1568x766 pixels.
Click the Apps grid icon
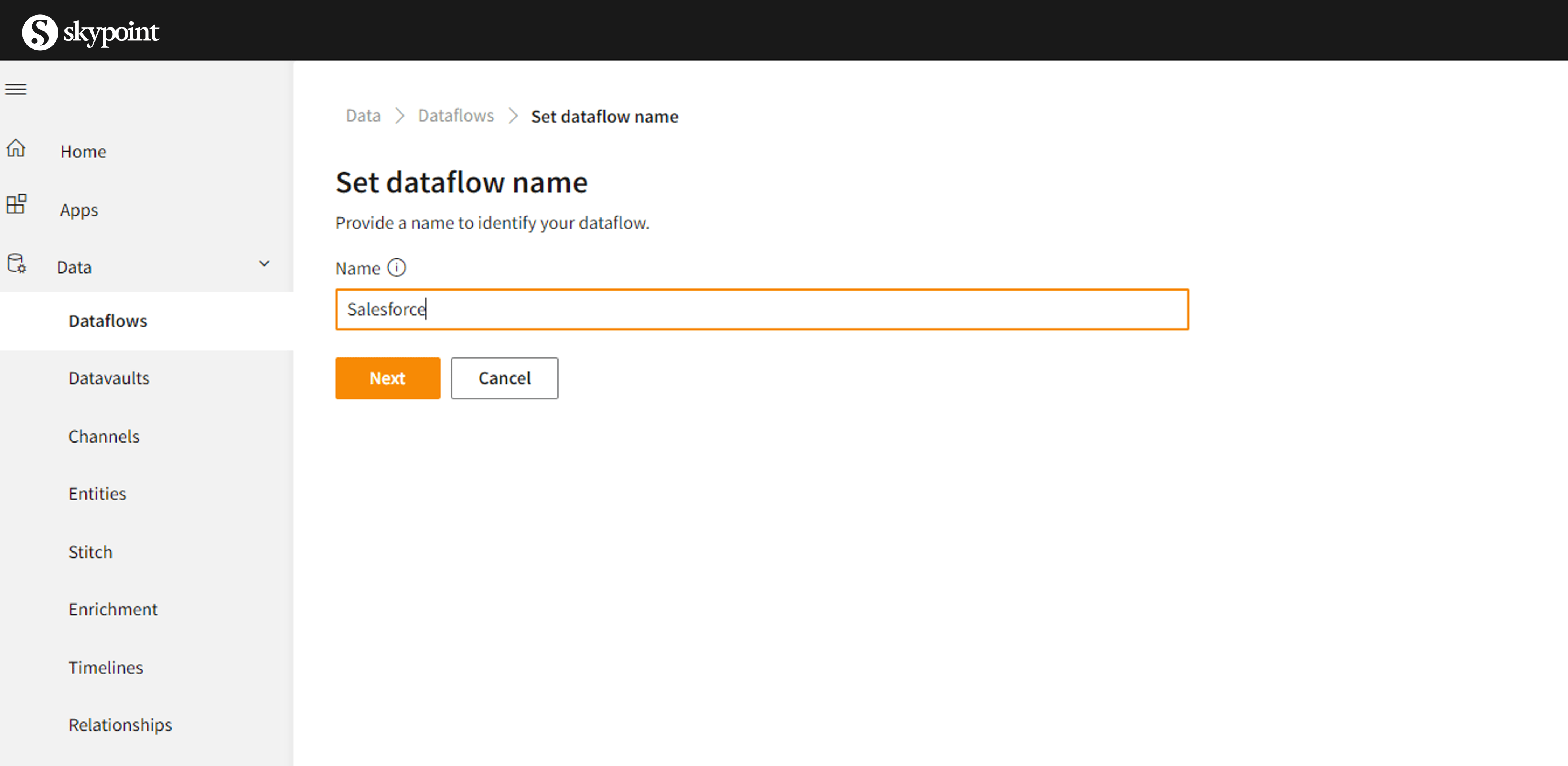pos(16,204)
